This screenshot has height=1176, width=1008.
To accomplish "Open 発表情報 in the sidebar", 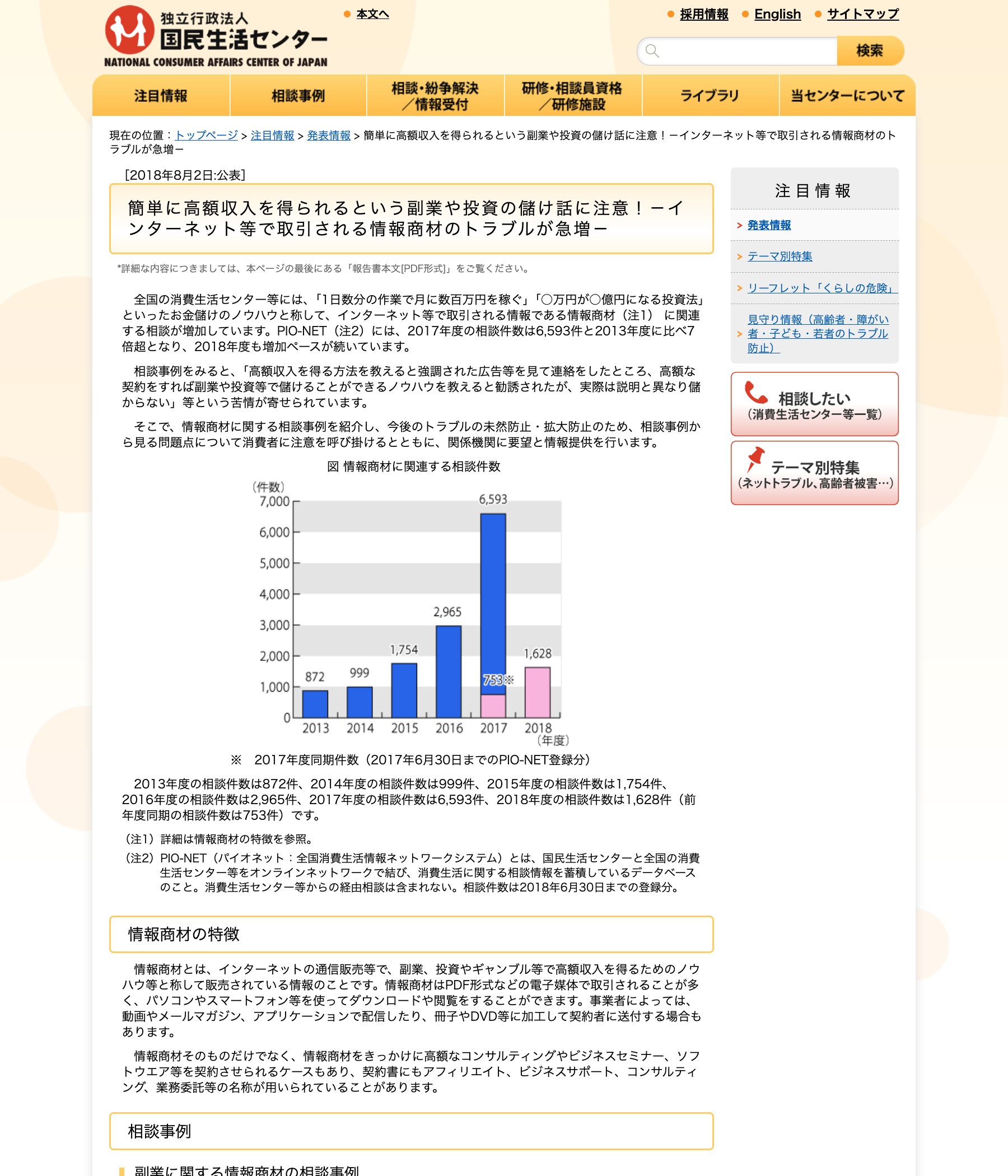I will tap(769, 225).
